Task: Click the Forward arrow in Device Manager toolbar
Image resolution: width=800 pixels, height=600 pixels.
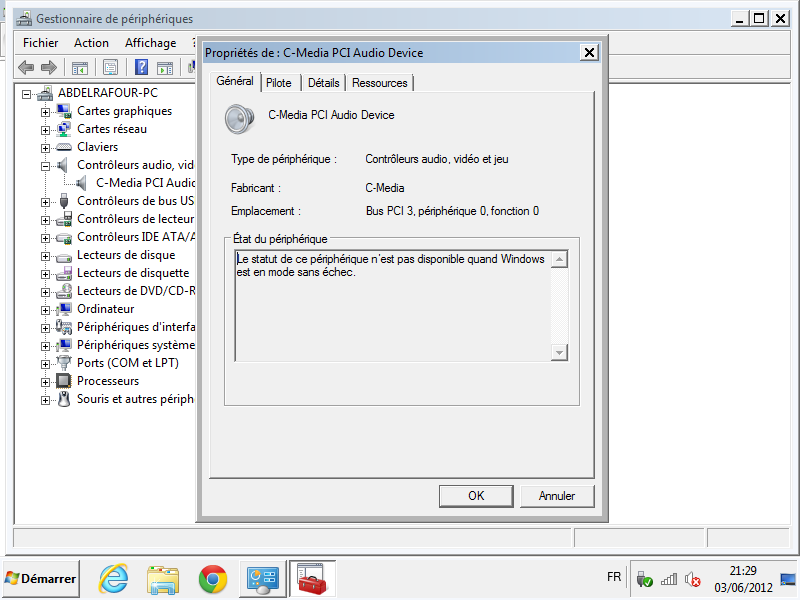Action: [x=49, y=67]
